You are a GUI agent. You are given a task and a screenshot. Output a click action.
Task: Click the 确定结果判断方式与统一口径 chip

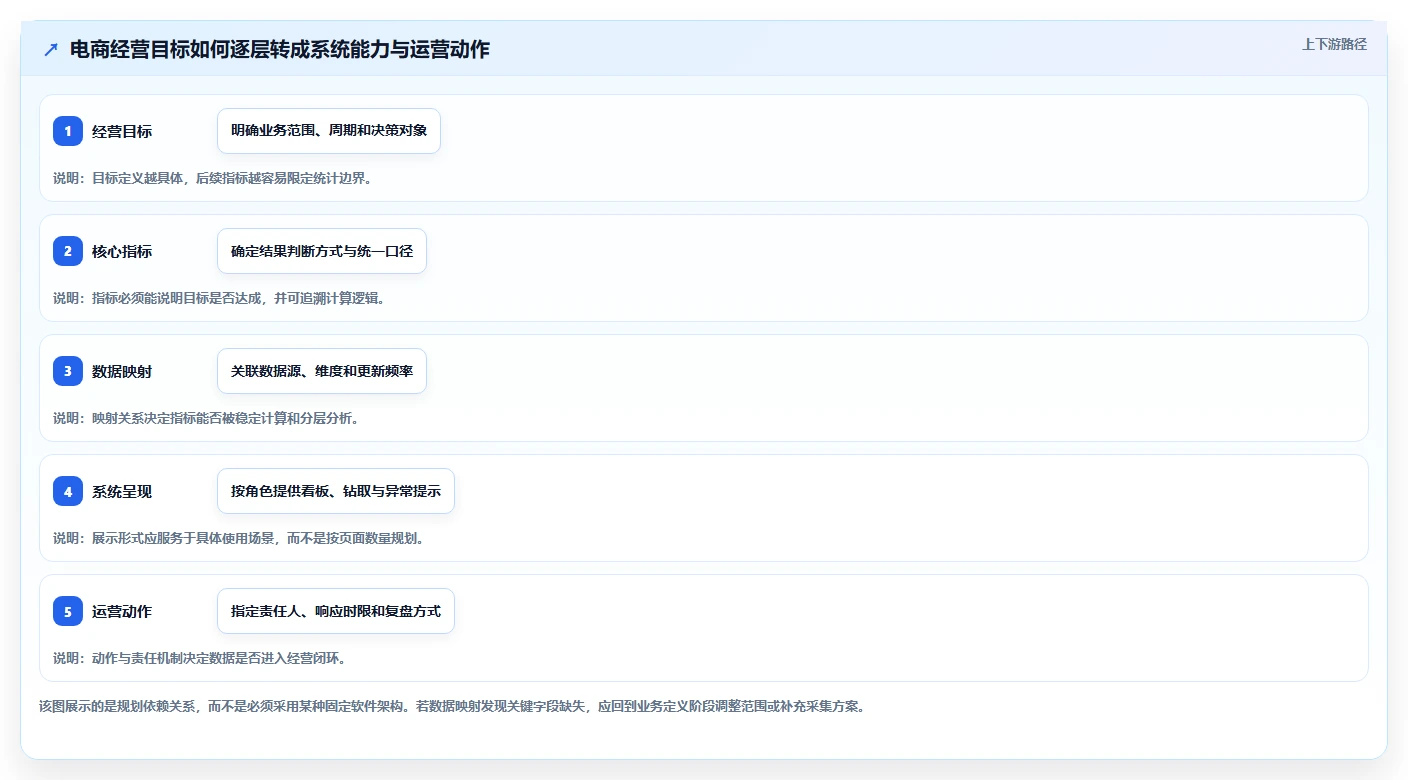pyautogui.click(x=322, y=251)
